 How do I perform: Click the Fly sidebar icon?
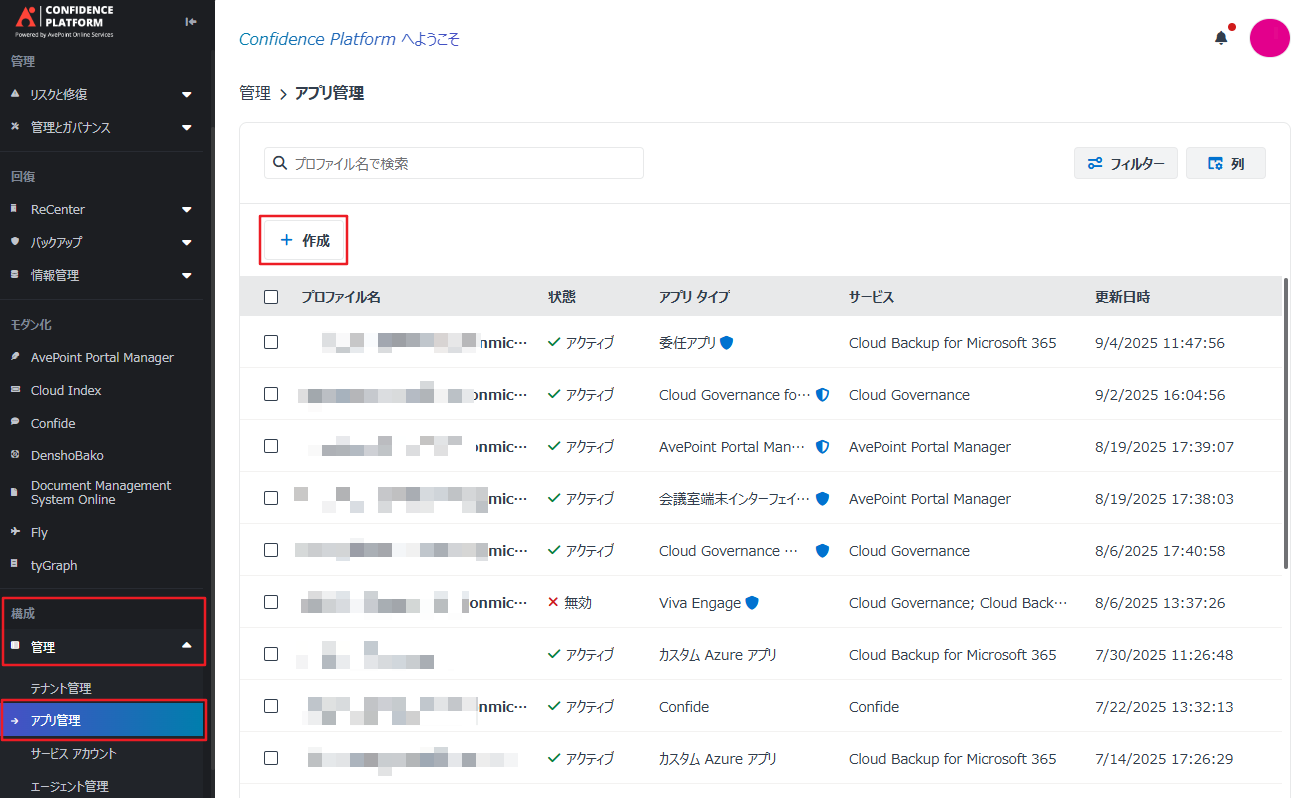(15, 532)
